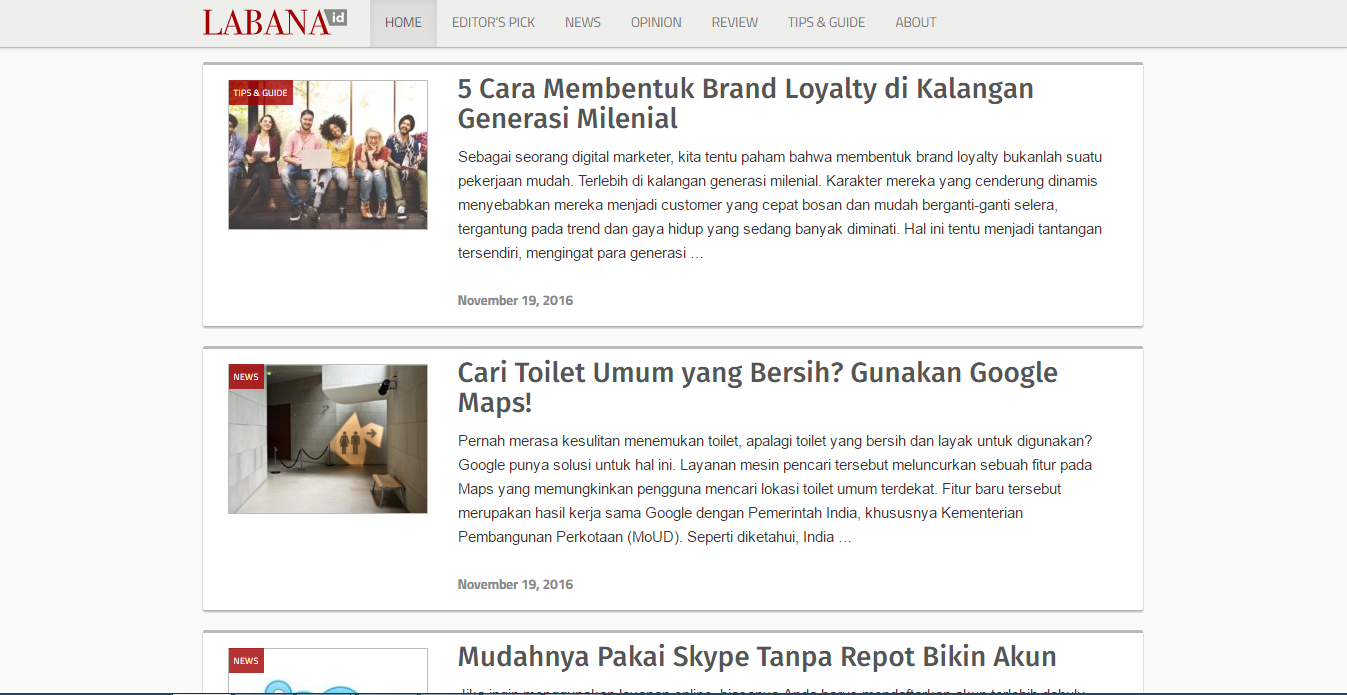1347x695 pixels.
Task: Open the Cari Toilet Umum Google Maps headline
Action: (758, 387)
